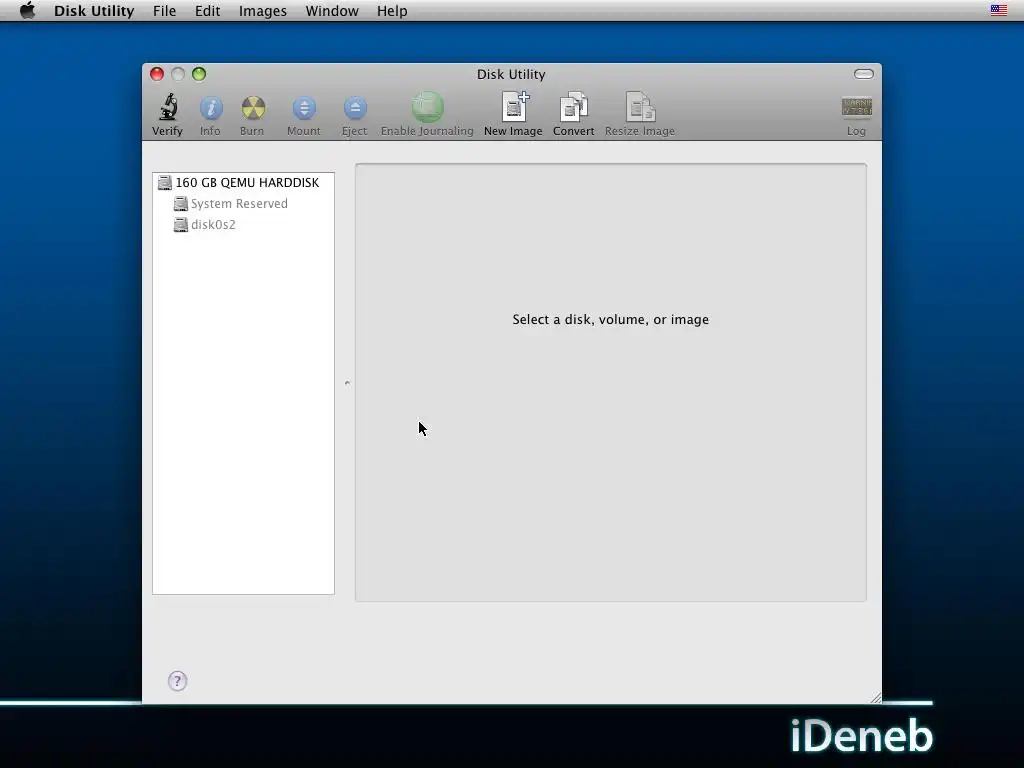The height and width of the screenshot is (768, 1024).
Task: Close the Disk Utility window
Action: pos(157,74)
